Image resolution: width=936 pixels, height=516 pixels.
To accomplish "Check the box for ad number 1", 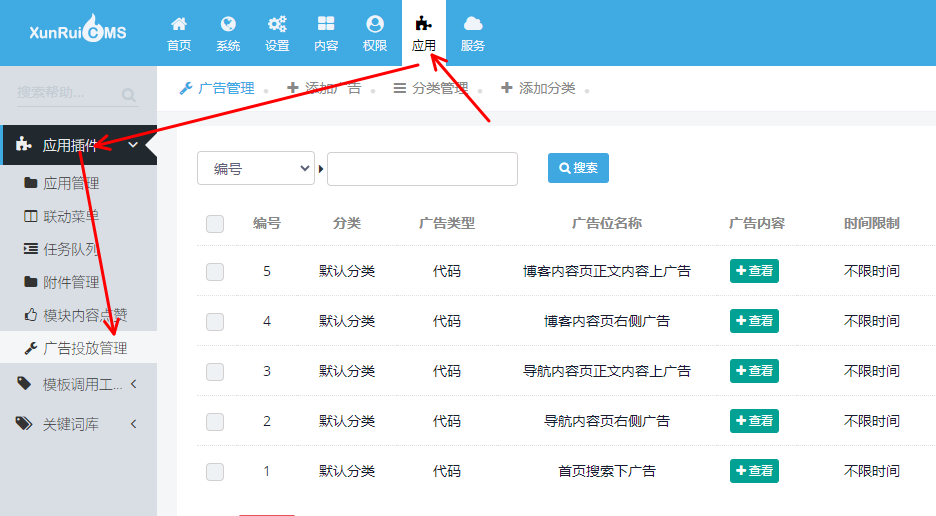I will click(x=215, y=472).
